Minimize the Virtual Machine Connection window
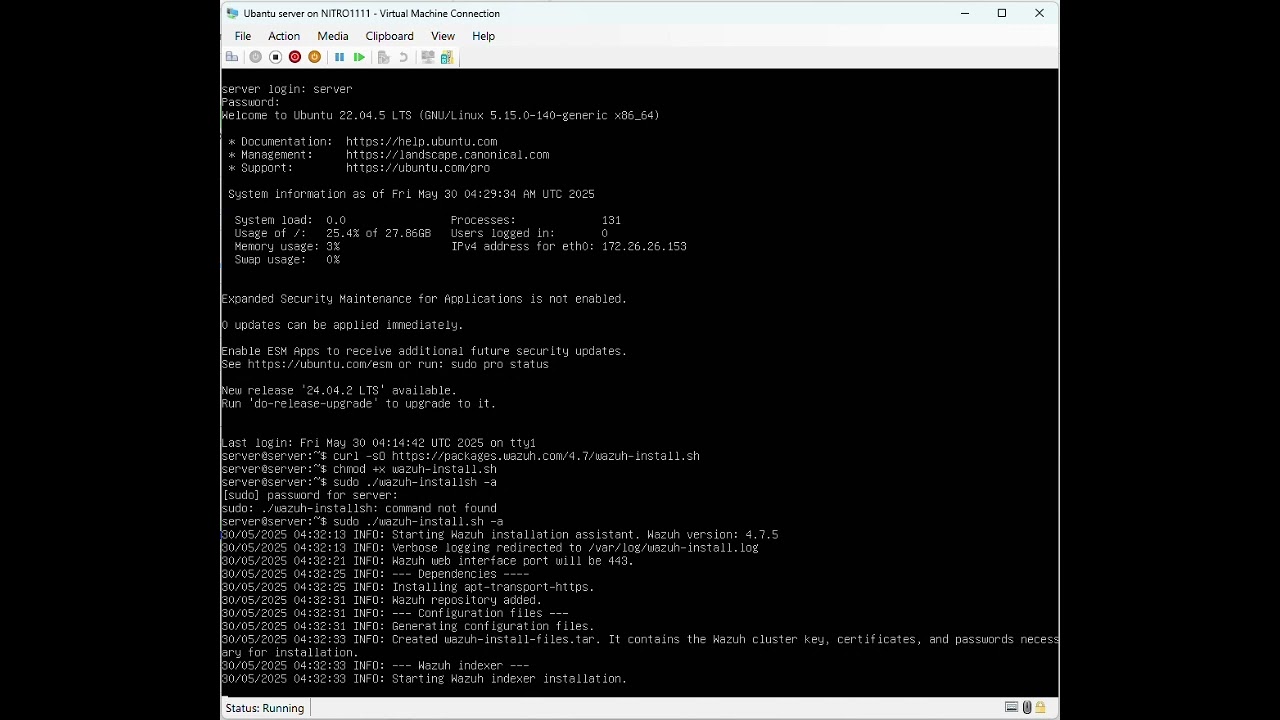Viewport: 1280px width, 720px height. [964, 13]
